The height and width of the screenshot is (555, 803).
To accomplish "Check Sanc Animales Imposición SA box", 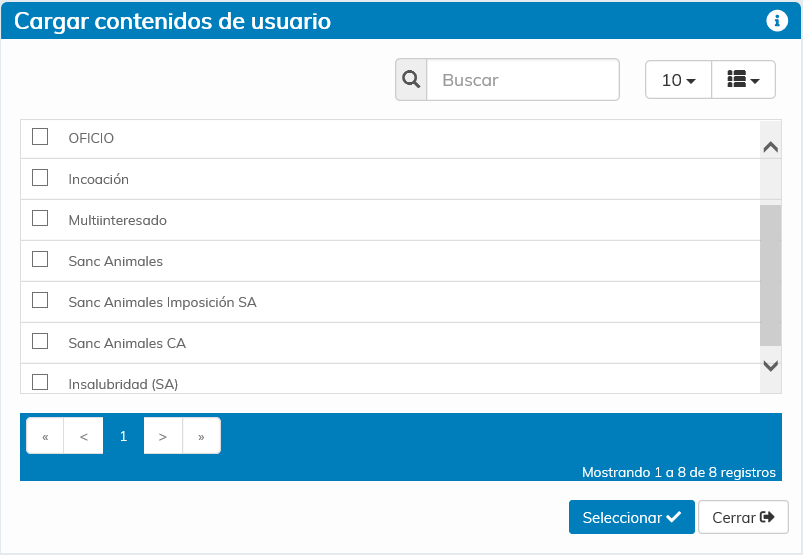I will tap(40, 301).
